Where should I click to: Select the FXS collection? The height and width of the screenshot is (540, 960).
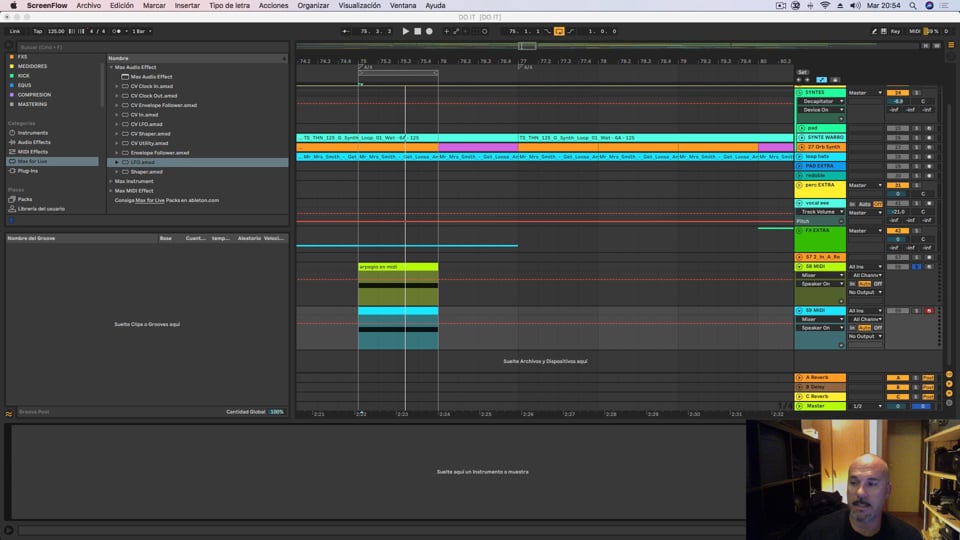(x=23, y=57)
